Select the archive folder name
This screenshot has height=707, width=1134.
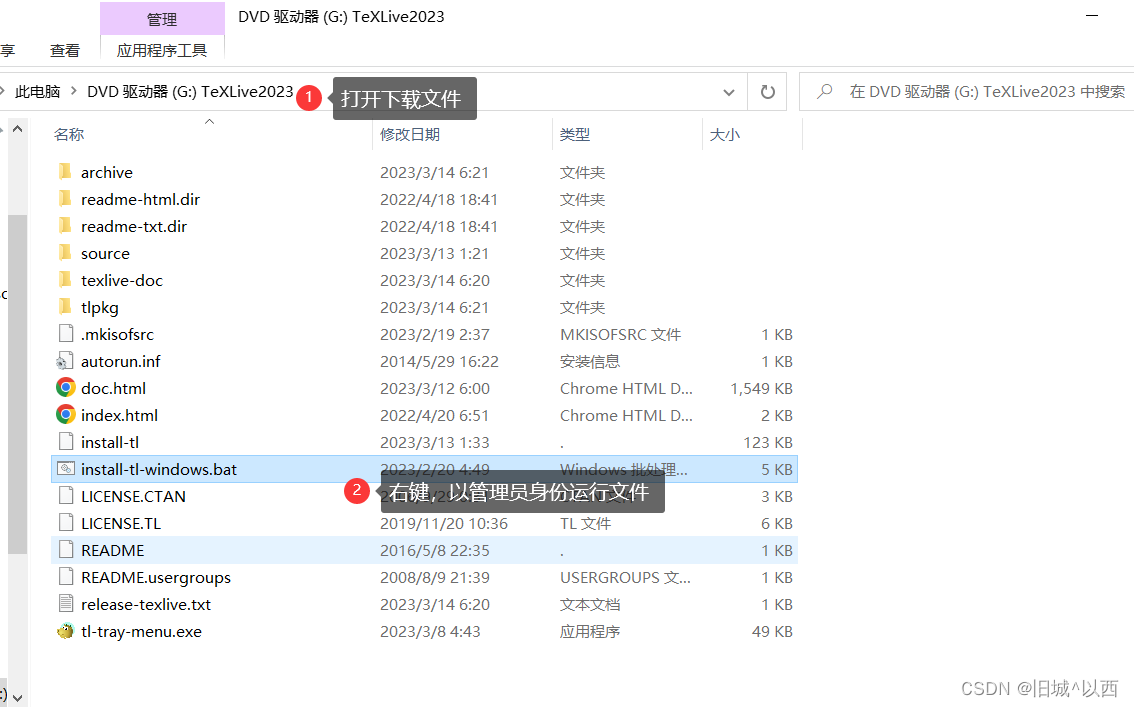107,172
